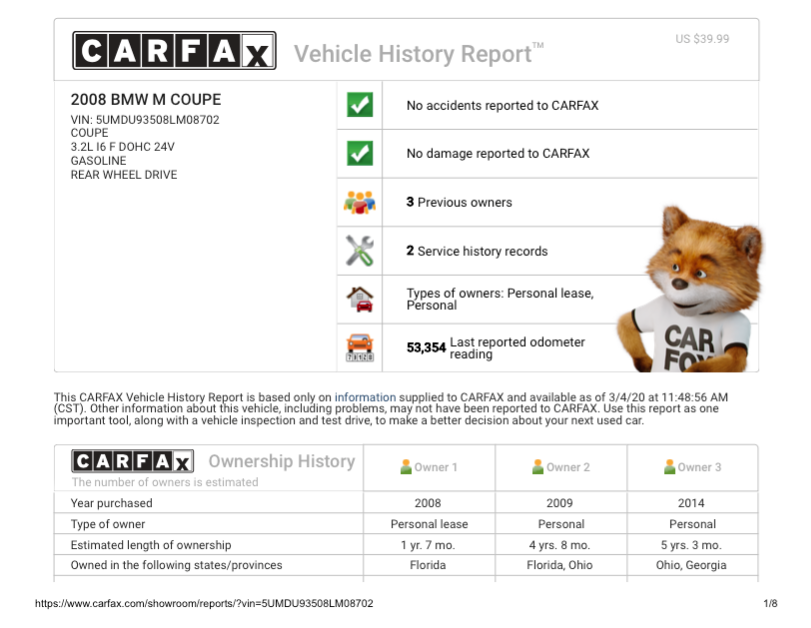The height and width of the screenshot is (628, 811).
Task: Select the Owner 3 column header
Action: [692, 467]
